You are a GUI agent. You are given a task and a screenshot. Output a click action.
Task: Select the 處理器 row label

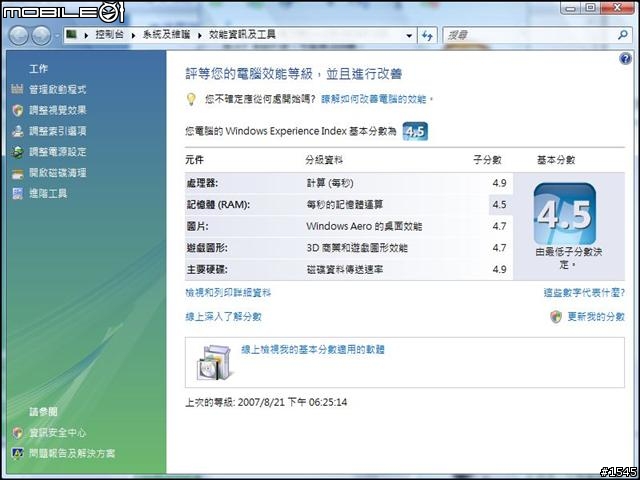coord(202,183)
